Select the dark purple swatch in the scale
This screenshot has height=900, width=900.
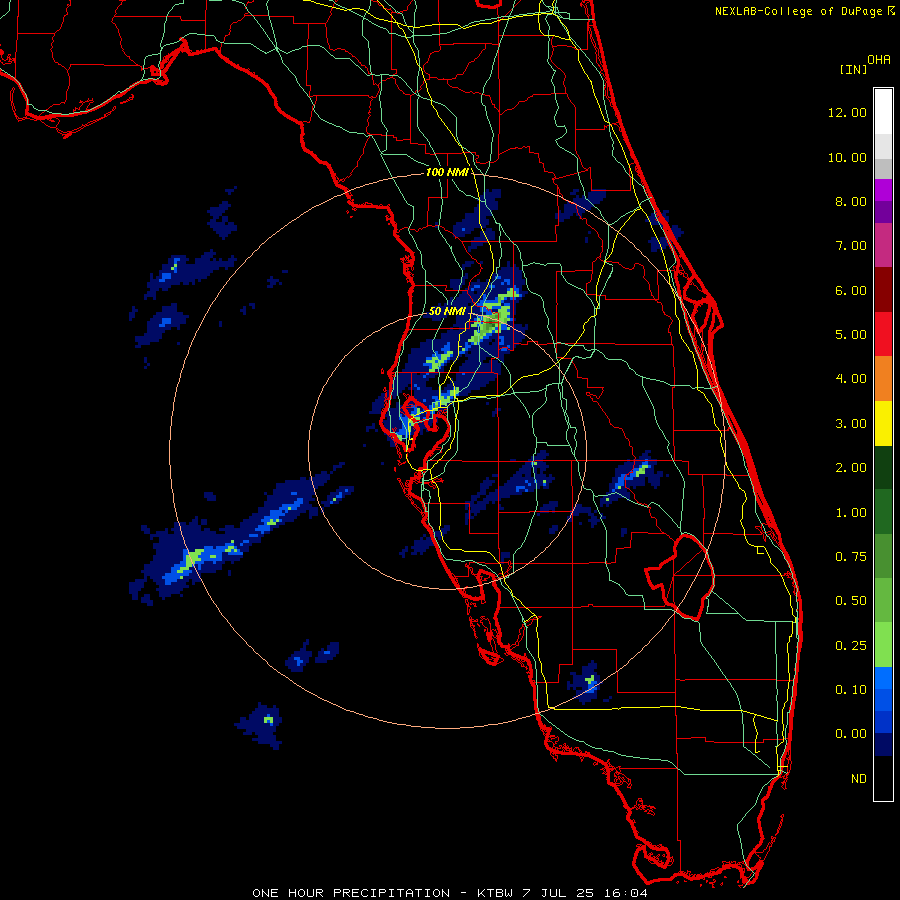(x=883, y=212)
